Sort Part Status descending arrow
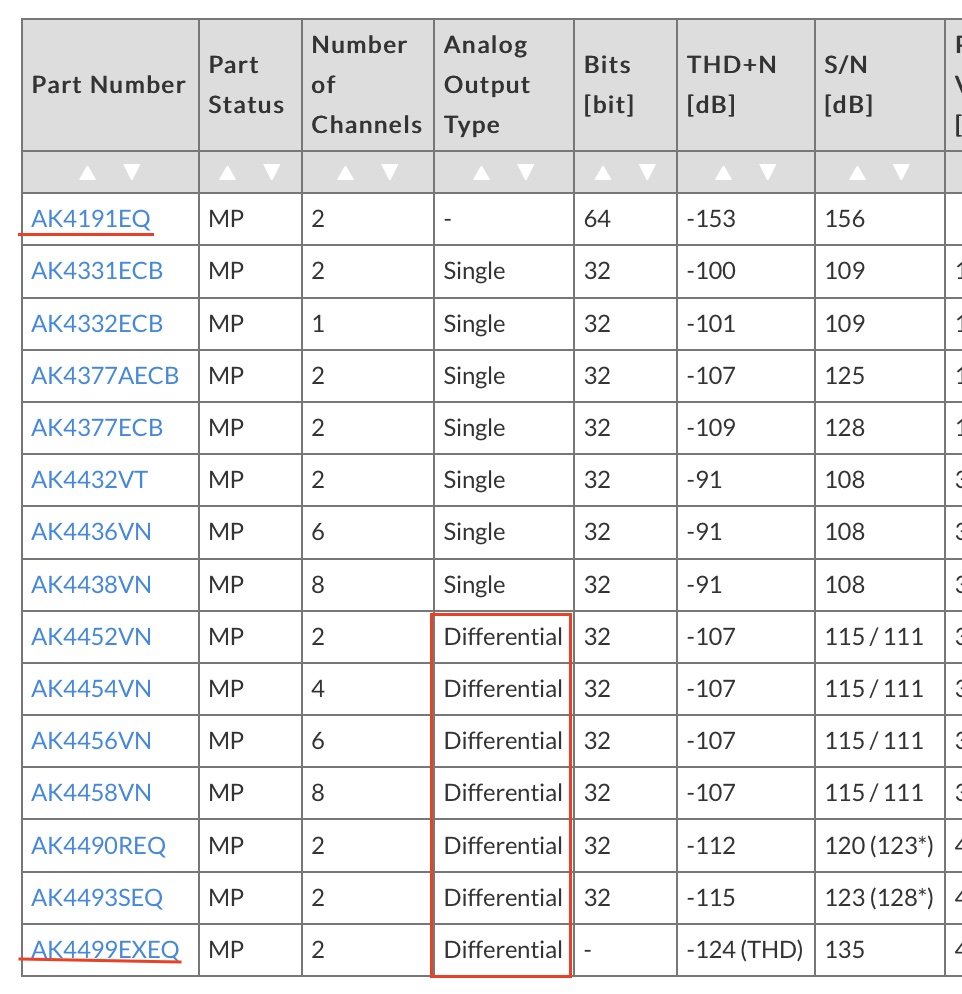 pyautogui.click(x=271, y=172)
